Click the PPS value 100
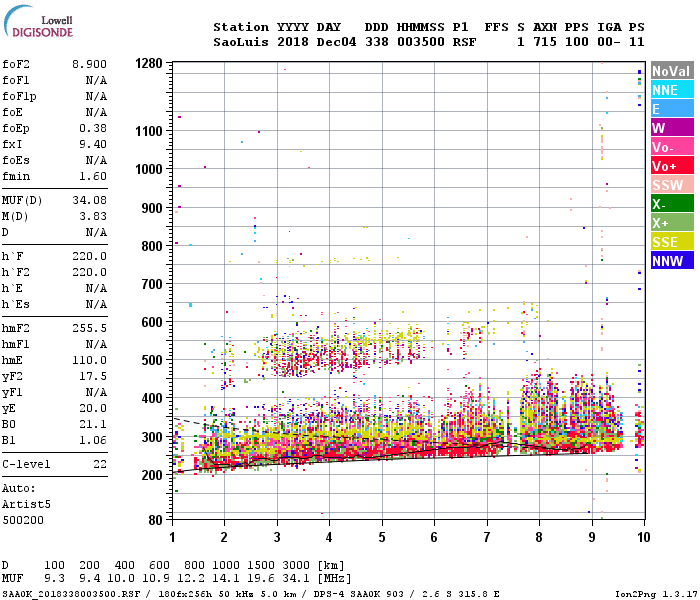700x600 pixels. 577,42
